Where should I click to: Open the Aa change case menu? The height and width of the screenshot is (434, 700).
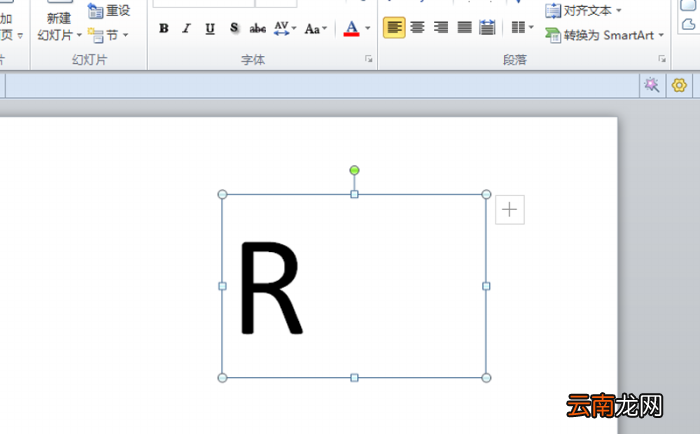tap(315, 29)
